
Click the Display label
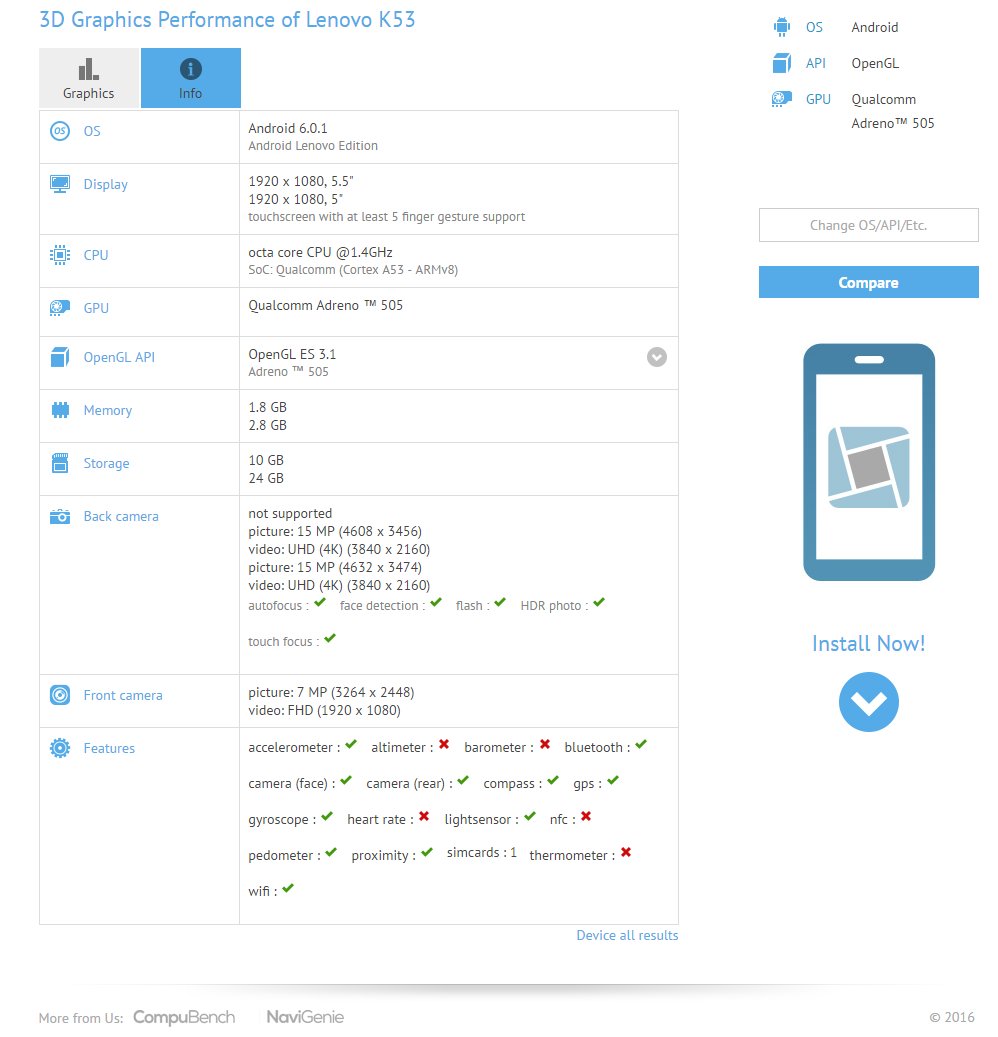(106, 185)
